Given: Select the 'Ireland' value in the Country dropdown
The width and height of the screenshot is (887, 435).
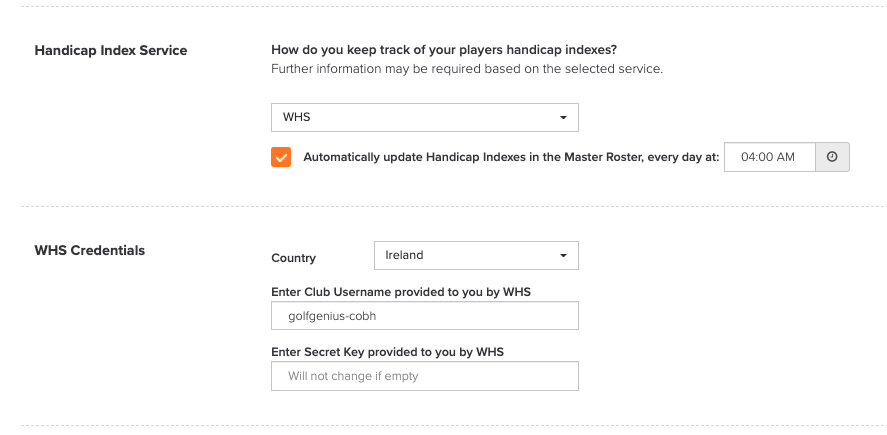Looking at the screenshot, I should click(404, 255).
